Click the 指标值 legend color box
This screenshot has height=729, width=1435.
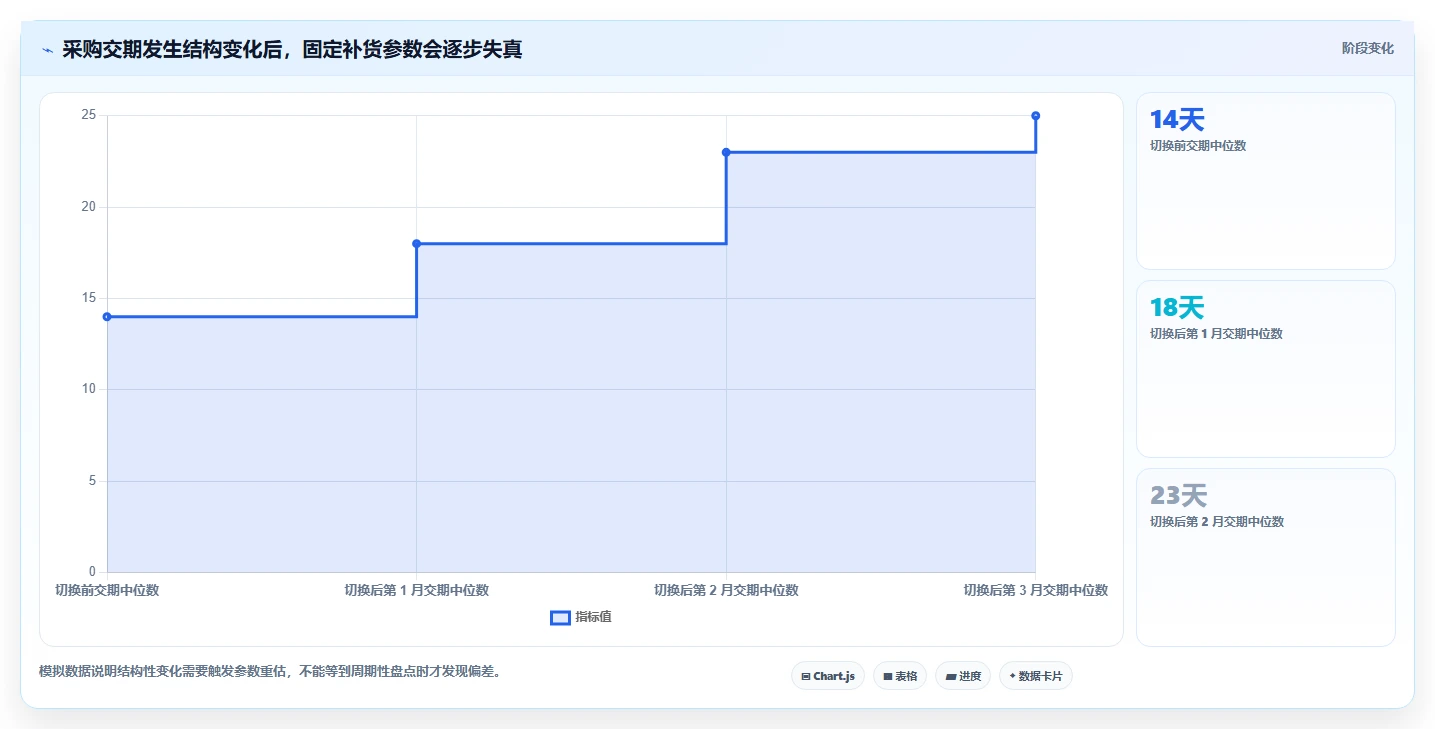(560, 618)
